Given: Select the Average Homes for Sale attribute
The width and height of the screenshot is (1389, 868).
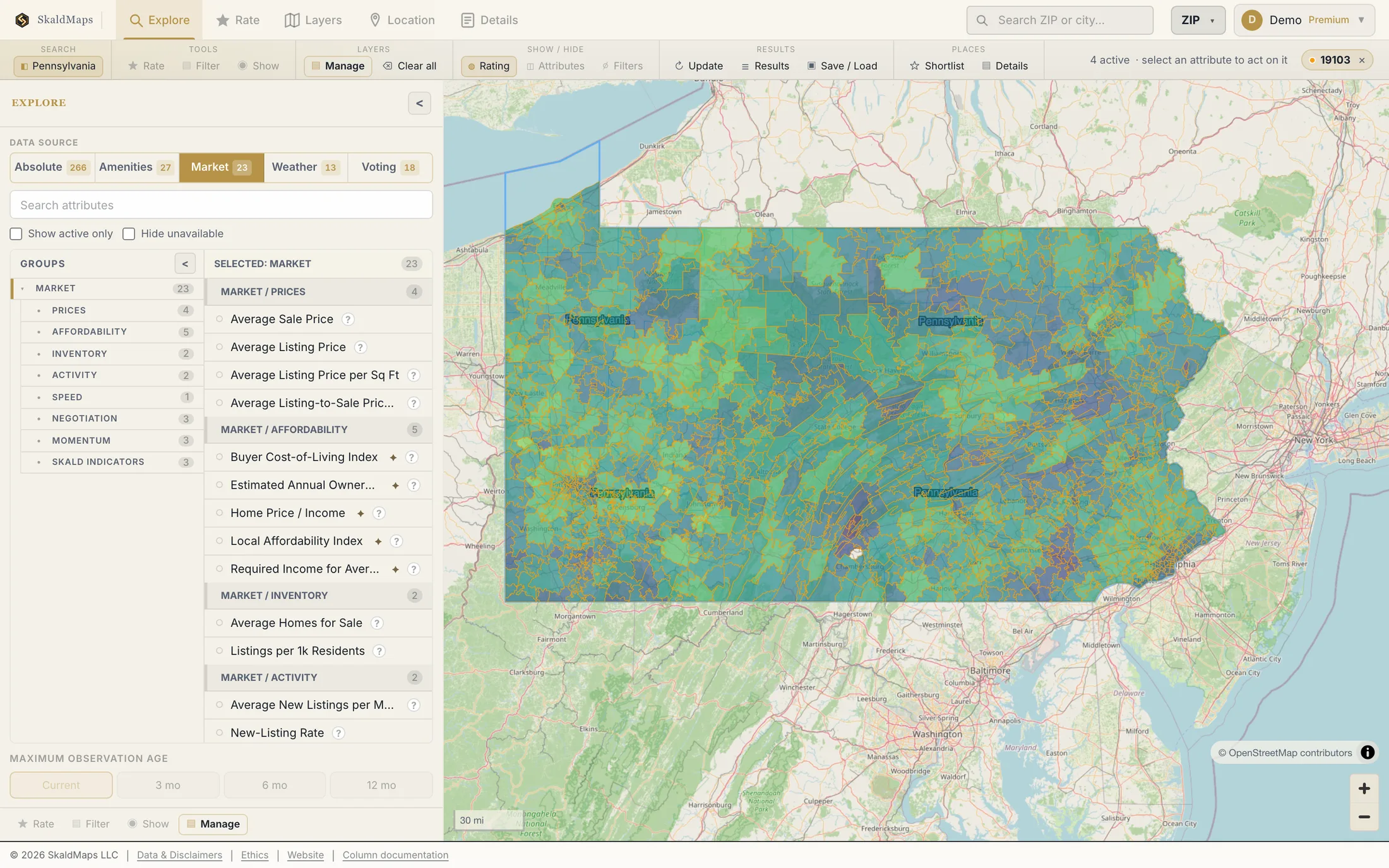Looking at the screenshot, I should click(x=318, y=623).
